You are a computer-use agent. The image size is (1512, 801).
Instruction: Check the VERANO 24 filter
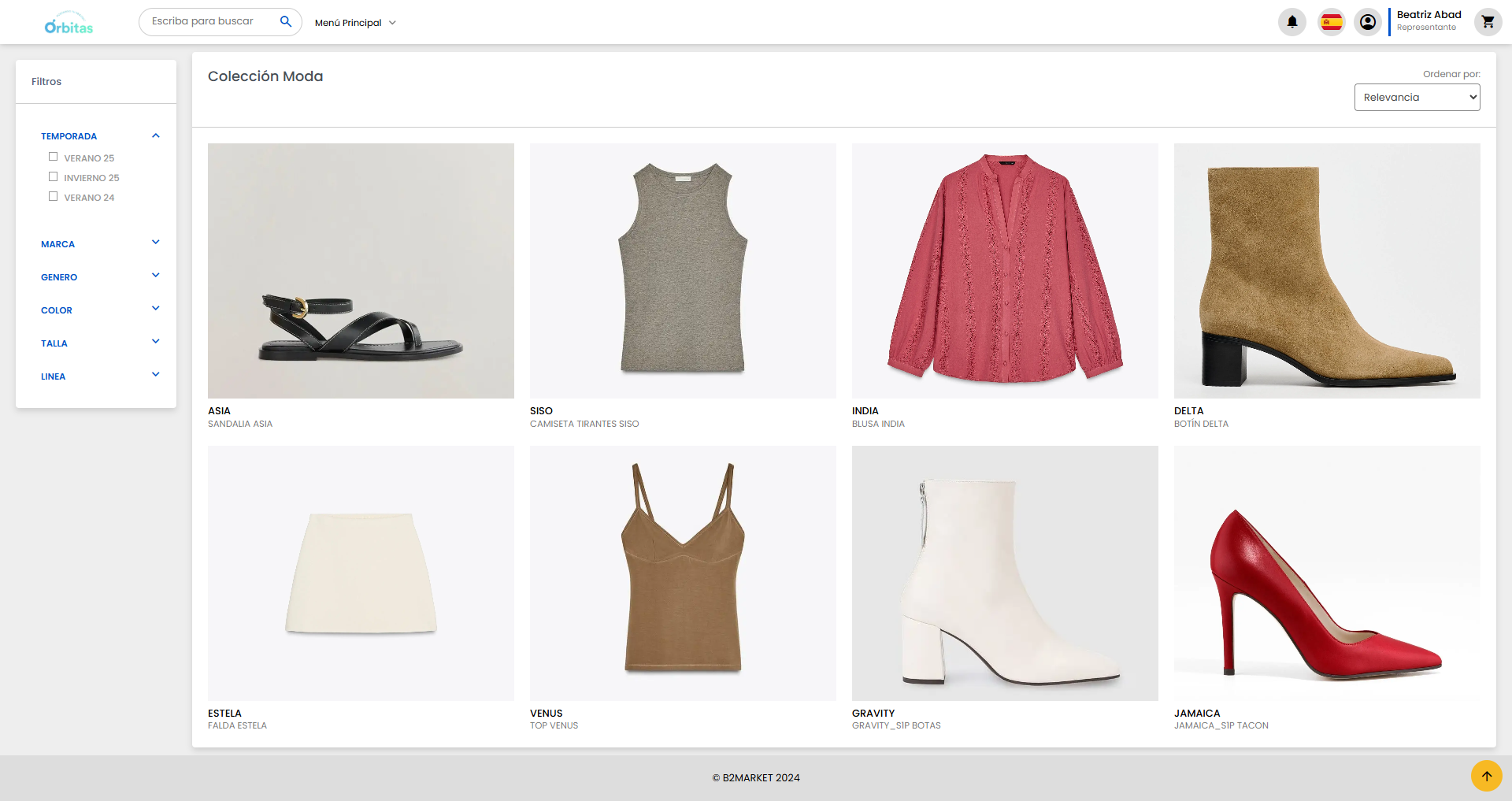click(x=53, y=195)
